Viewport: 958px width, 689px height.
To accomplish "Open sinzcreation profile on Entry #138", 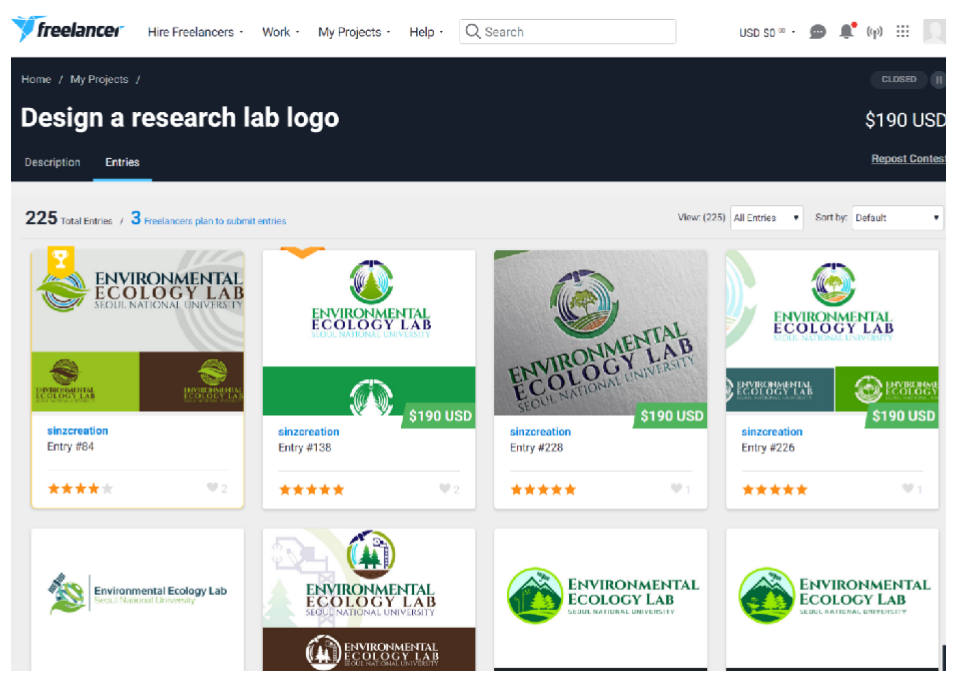I will pyautogui.click(x=309, y=432).
